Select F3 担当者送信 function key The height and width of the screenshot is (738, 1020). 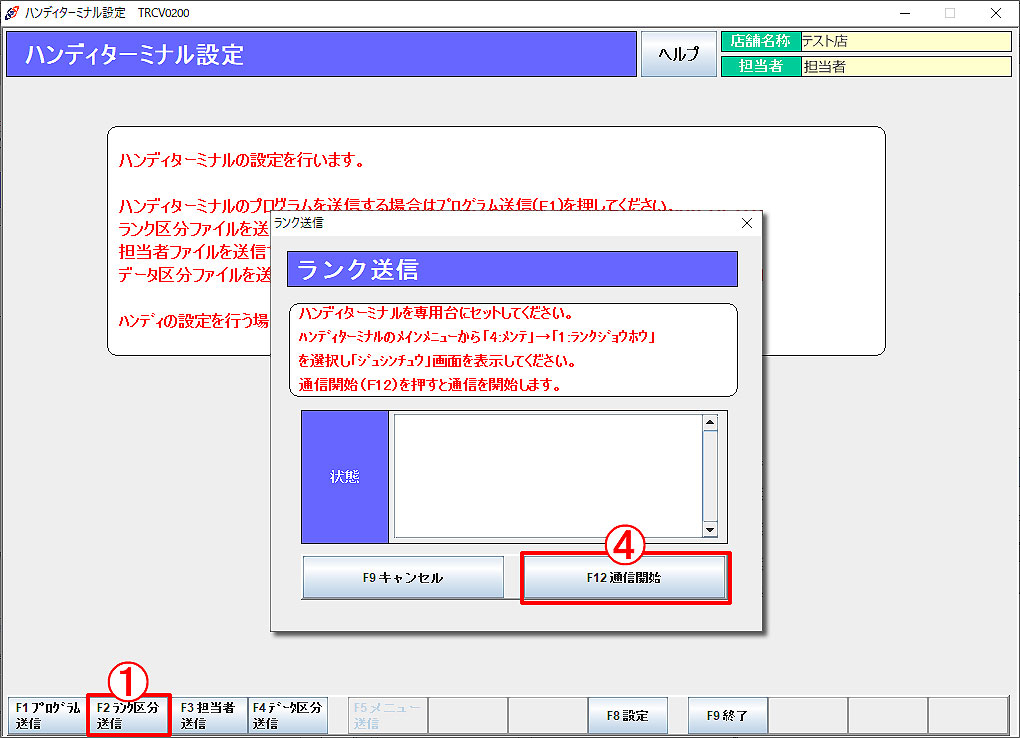(209, 715)
